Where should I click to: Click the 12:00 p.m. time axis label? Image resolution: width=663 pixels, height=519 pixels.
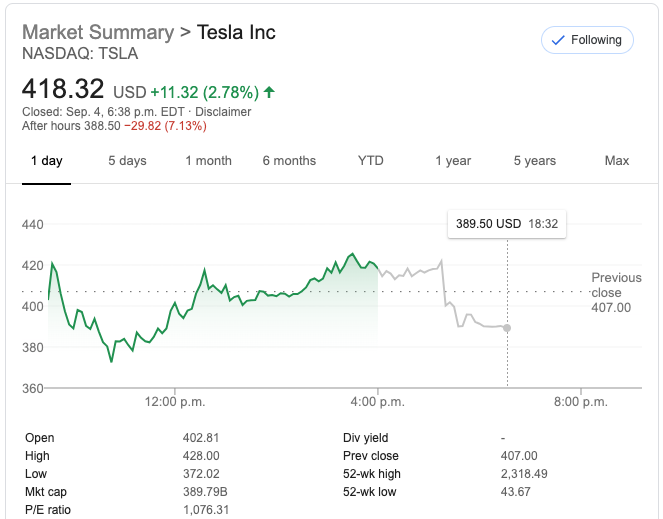pyautogui.click(x=175, y=402)
